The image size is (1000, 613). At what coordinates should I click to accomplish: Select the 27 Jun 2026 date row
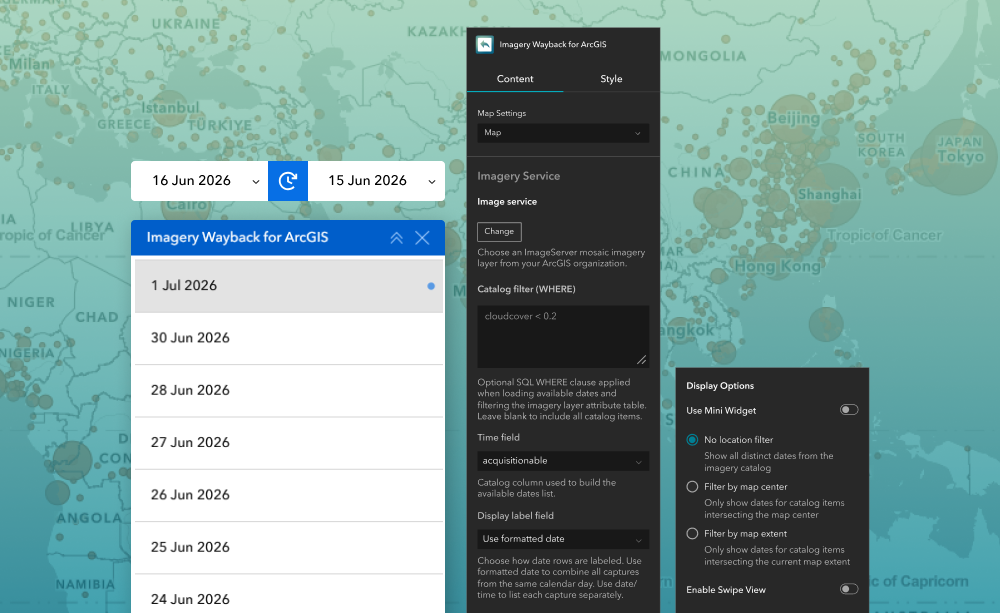click(x=289, y=443)
